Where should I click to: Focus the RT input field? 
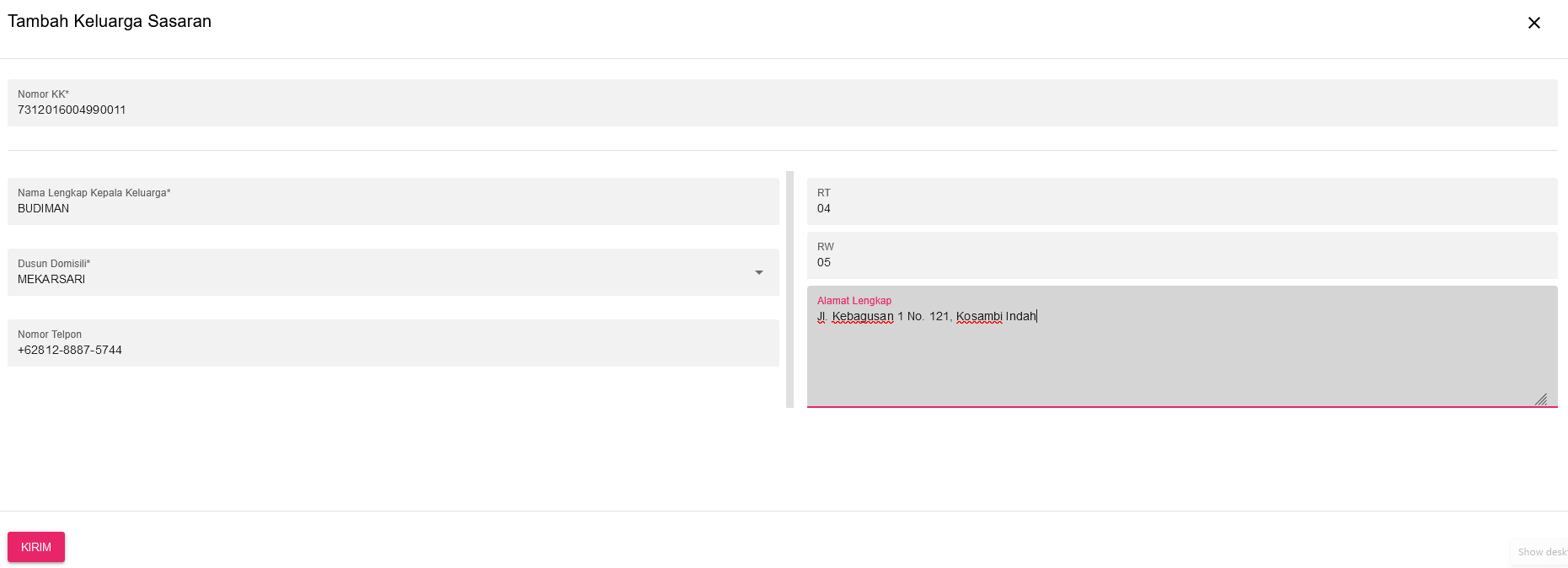pos(1181,202)
